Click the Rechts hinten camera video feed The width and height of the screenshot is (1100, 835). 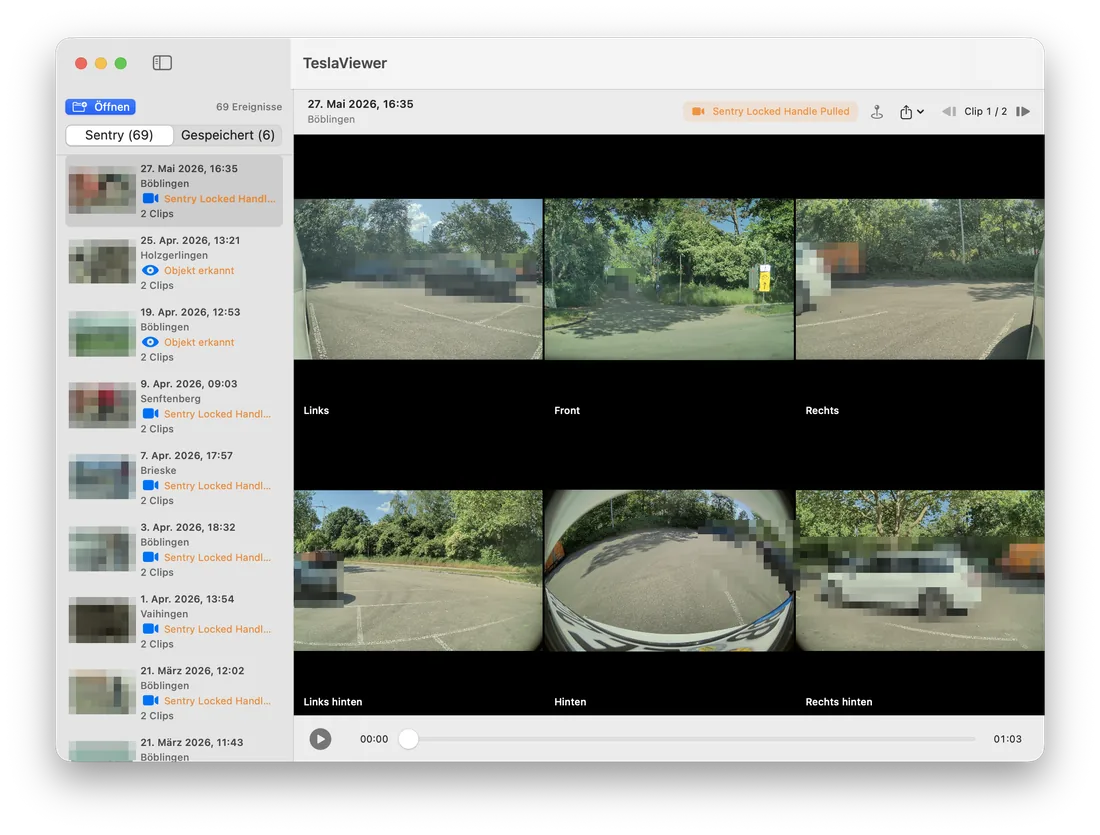pos(920,570)
